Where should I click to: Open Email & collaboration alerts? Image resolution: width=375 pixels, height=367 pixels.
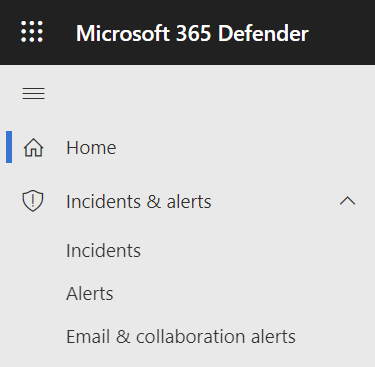pyautogui.click(x=181, y=336)
